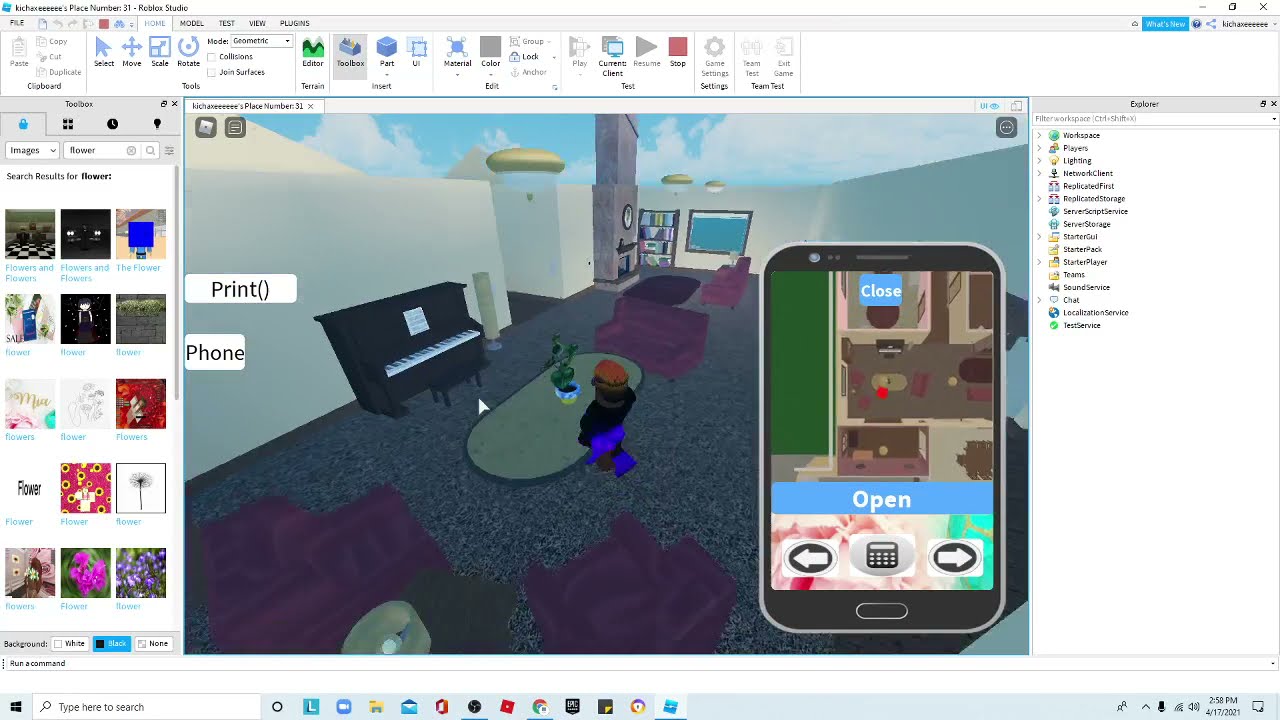
Task: Expand the Players tree node
Action: point(1039,148)
